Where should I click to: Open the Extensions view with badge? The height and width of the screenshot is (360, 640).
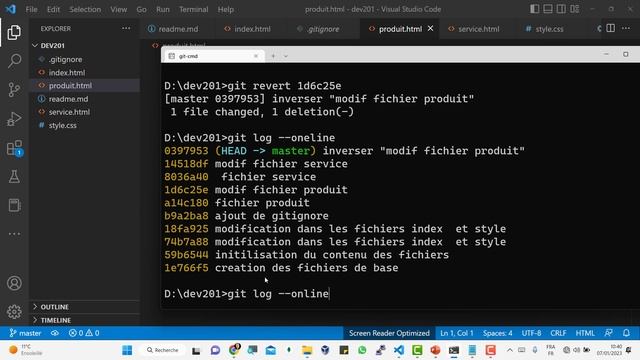14,148
